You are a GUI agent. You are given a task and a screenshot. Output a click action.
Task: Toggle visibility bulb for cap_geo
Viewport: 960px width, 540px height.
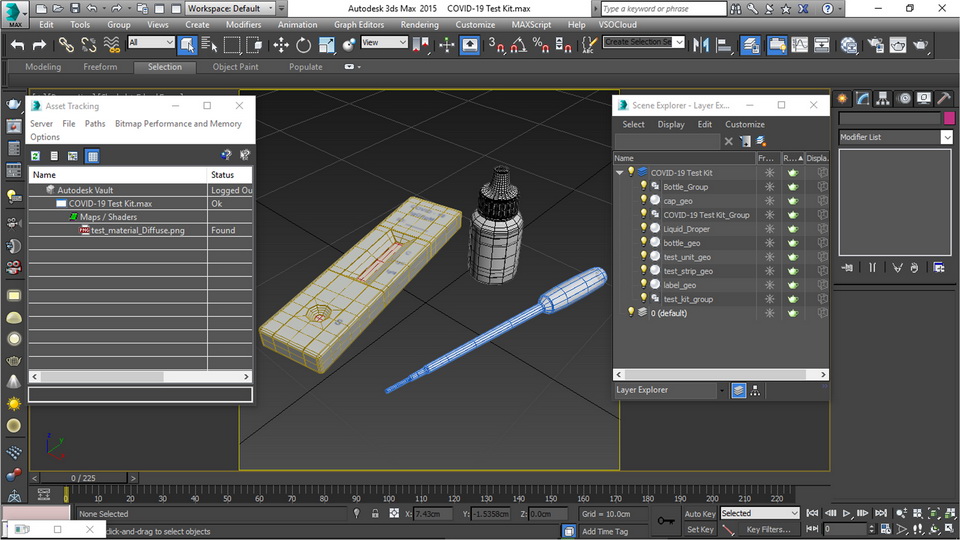(x=643, y=200)
